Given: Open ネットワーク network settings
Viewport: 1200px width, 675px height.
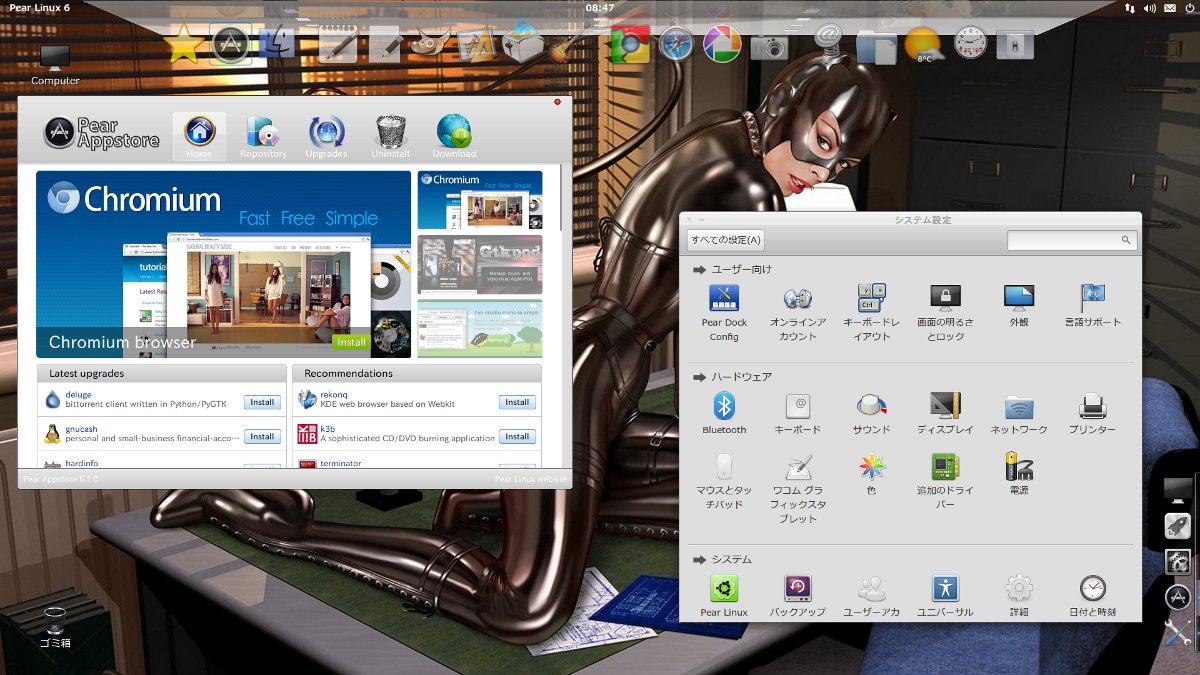Looking at the screenshot, I should 1019,413.
